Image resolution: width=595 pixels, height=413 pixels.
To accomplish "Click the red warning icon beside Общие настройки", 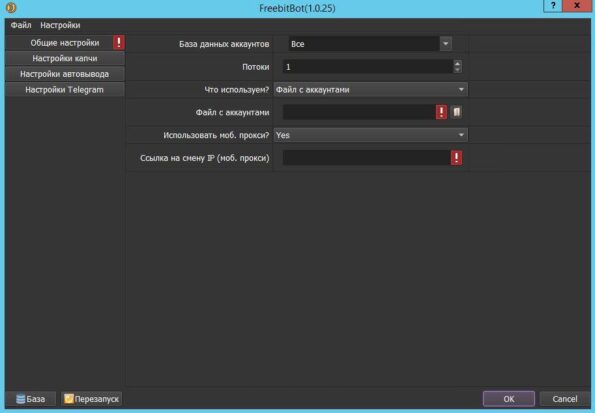I will coord(119,42).
